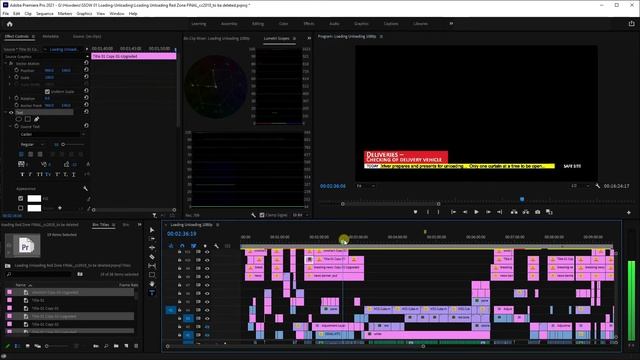
Task: Open Regular font style dropdown
Action: pyautogui.click(x=31, y=144)
